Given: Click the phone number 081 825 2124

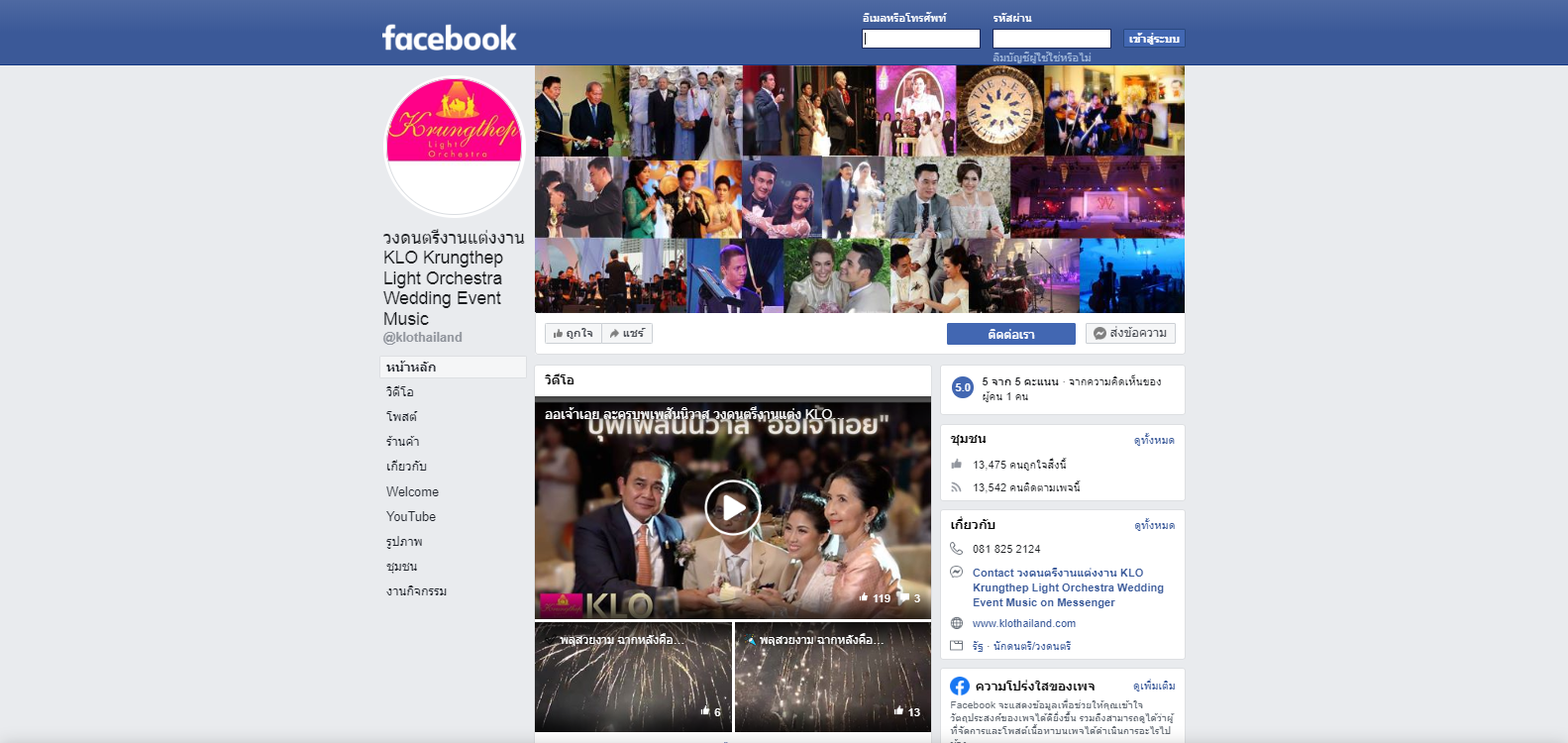Looking at the screenshot, I should click(1006, 549).
